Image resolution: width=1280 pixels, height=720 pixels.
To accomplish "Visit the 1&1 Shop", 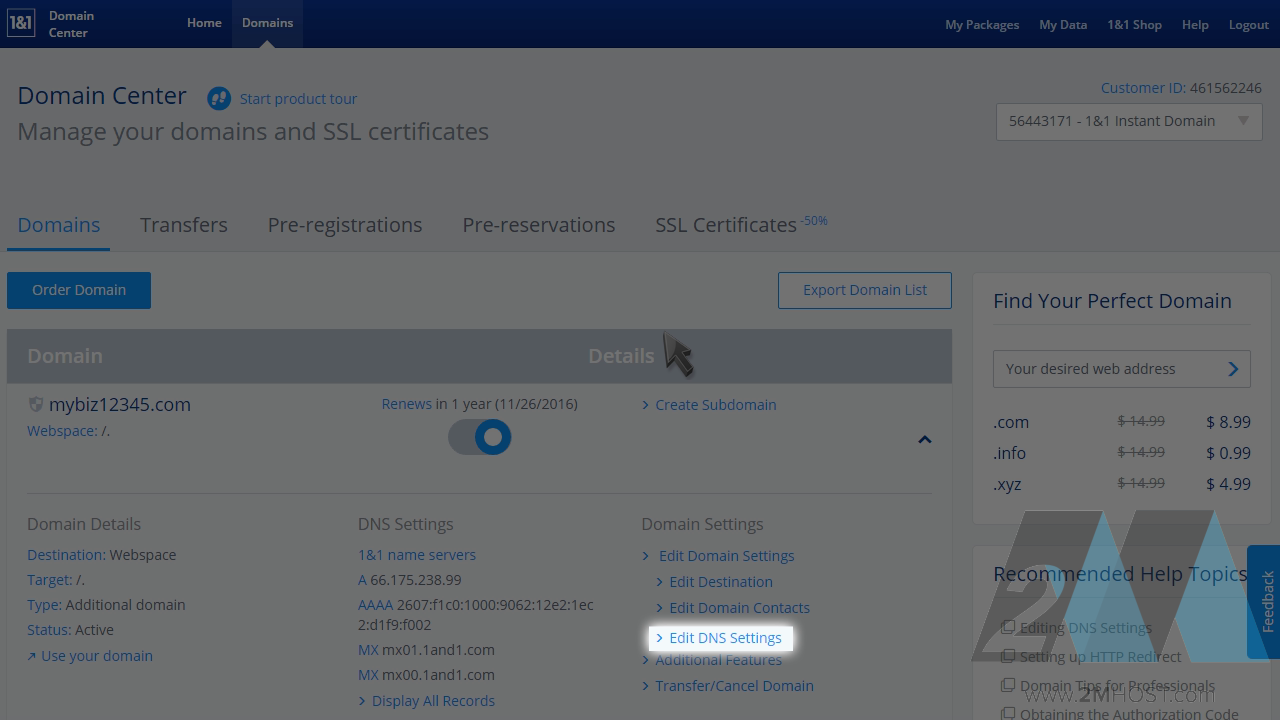I will pyautogui.click(x=1134, y=25).
